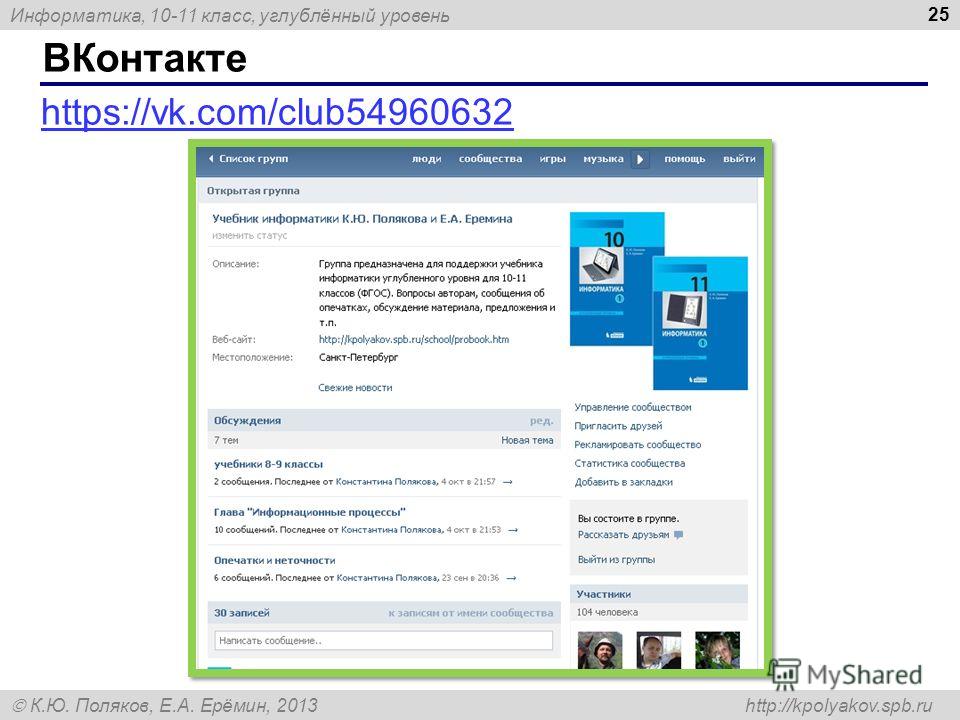
Task: Click 'Добавить в закладки'
Action: coord(624,482)
